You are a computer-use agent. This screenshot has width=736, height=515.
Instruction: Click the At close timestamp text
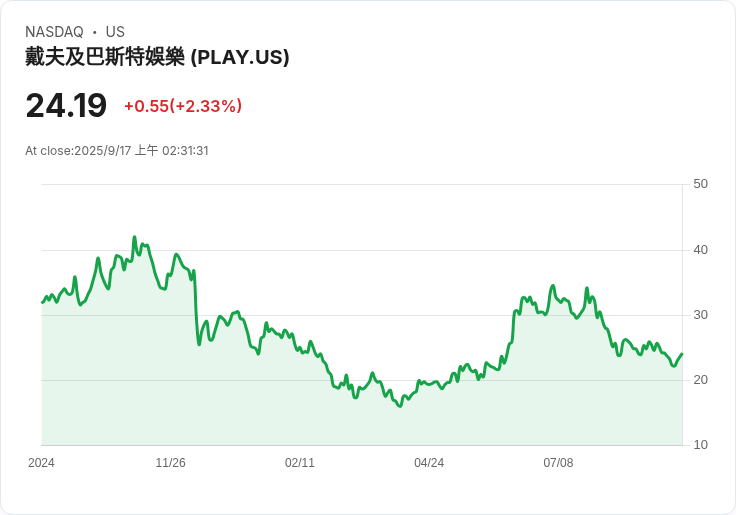point(117,151)
